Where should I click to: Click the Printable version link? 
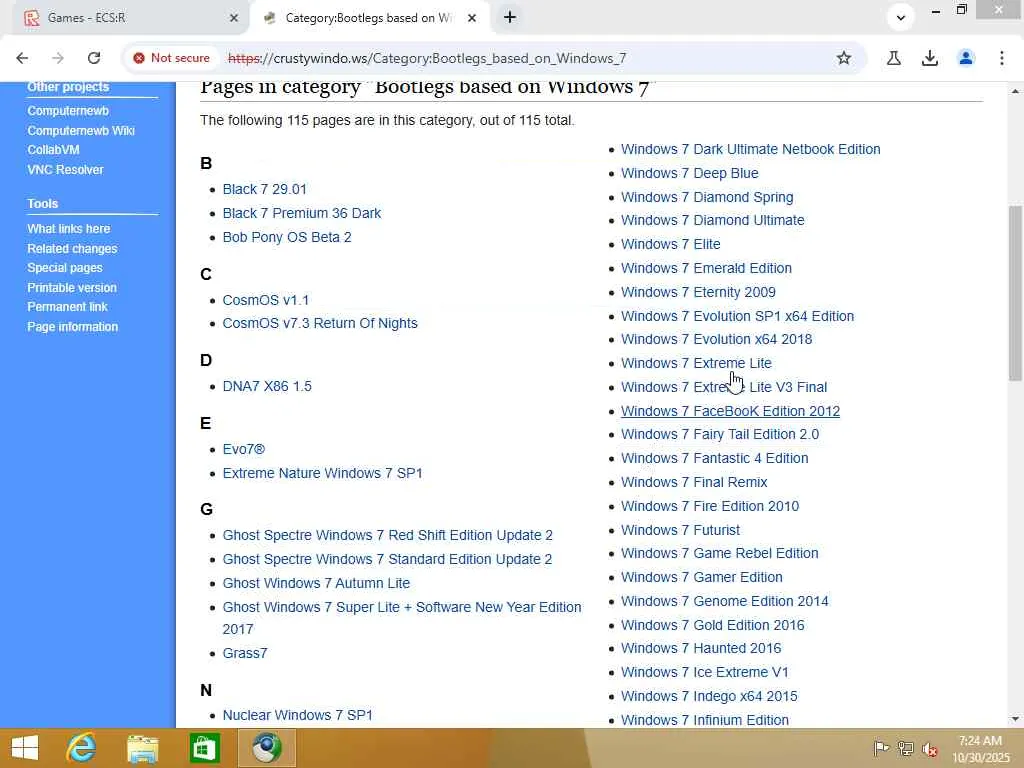(72, 287)
